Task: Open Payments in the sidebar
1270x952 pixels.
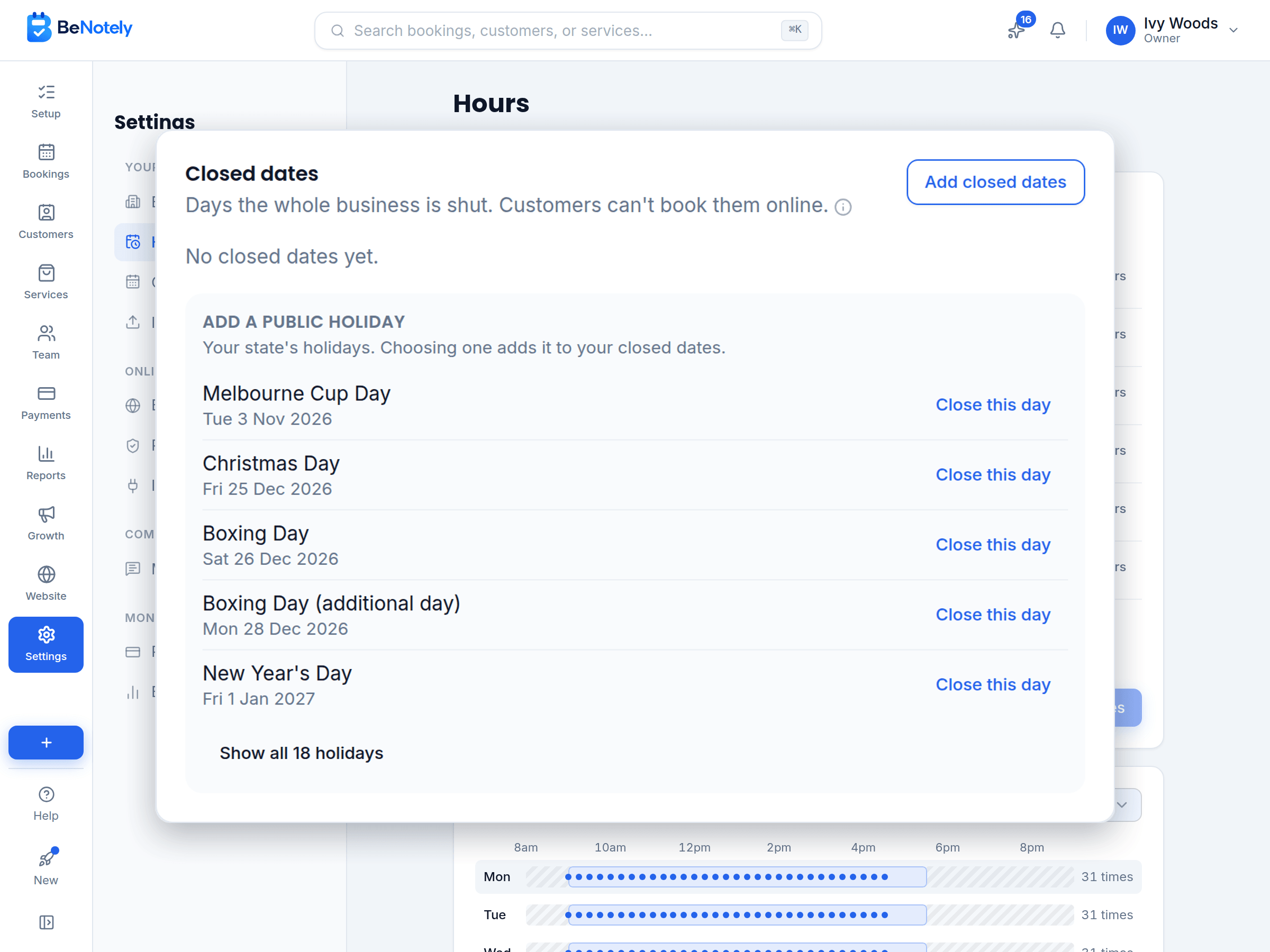Action: click(46, 402)
